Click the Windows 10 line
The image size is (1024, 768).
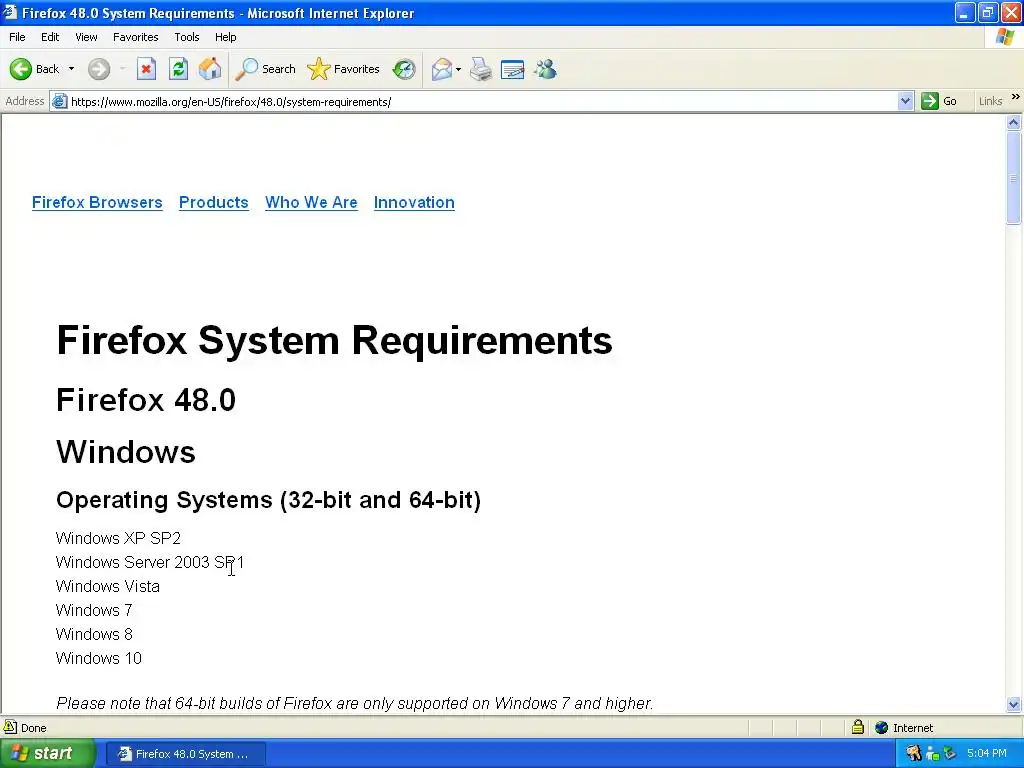99,658
